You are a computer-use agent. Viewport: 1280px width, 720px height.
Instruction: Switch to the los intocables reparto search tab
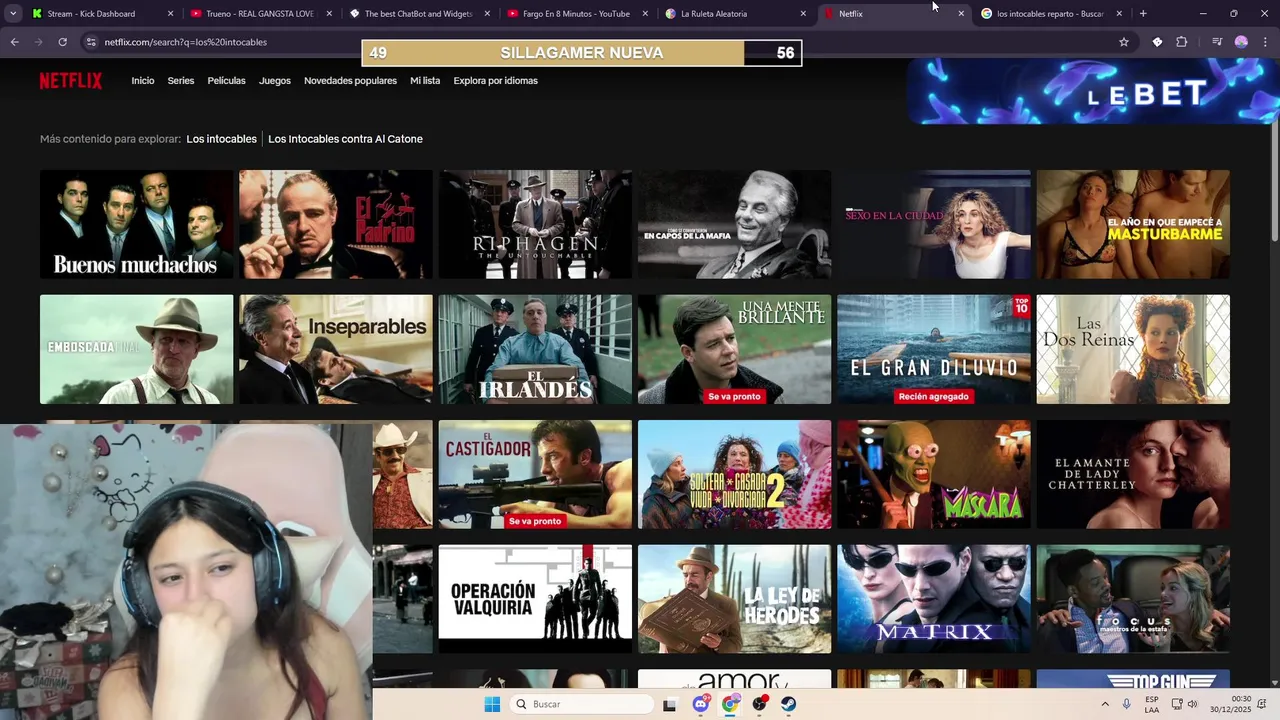[1050, 14]
